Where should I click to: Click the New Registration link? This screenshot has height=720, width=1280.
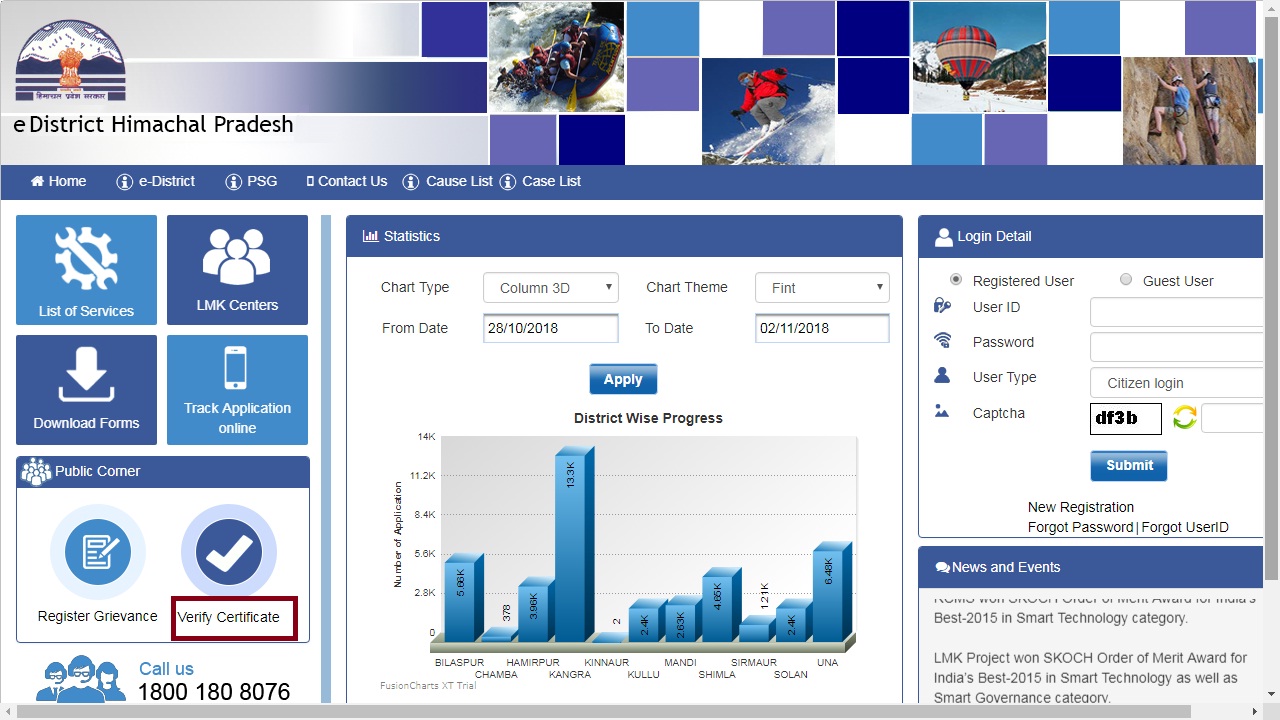[x=1080, y=507]
